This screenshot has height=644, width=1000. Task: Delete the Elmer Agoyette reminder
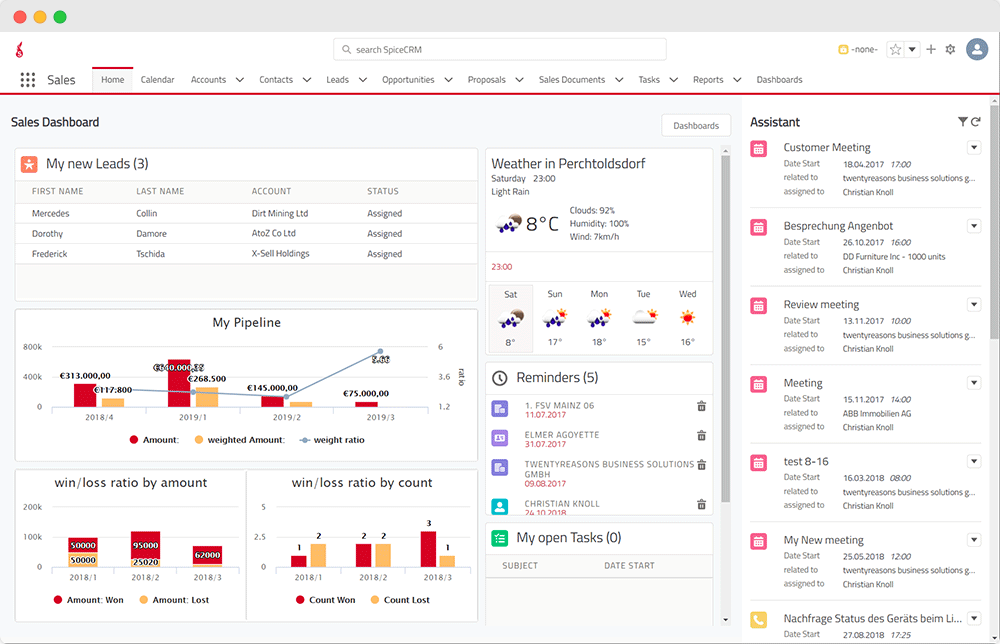(x=702, y=435)
